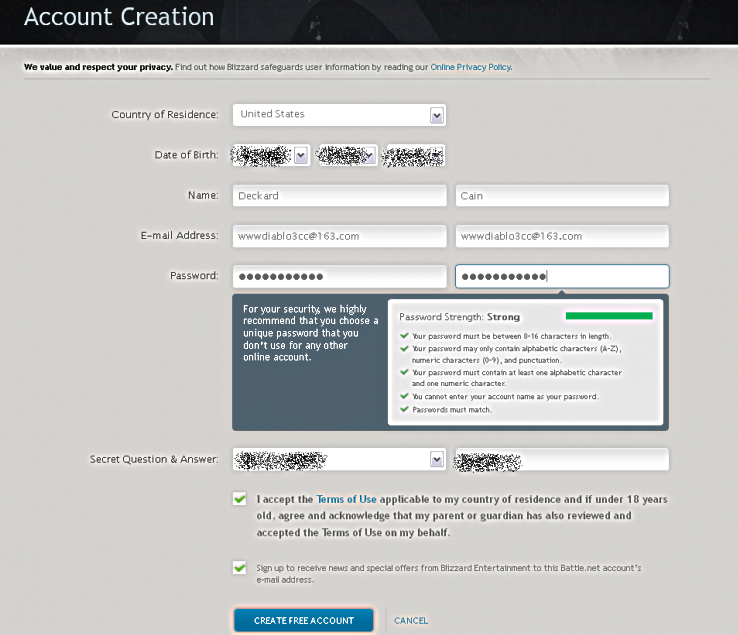Click the birth year field
738x635 pixels.
pos(415,156)
